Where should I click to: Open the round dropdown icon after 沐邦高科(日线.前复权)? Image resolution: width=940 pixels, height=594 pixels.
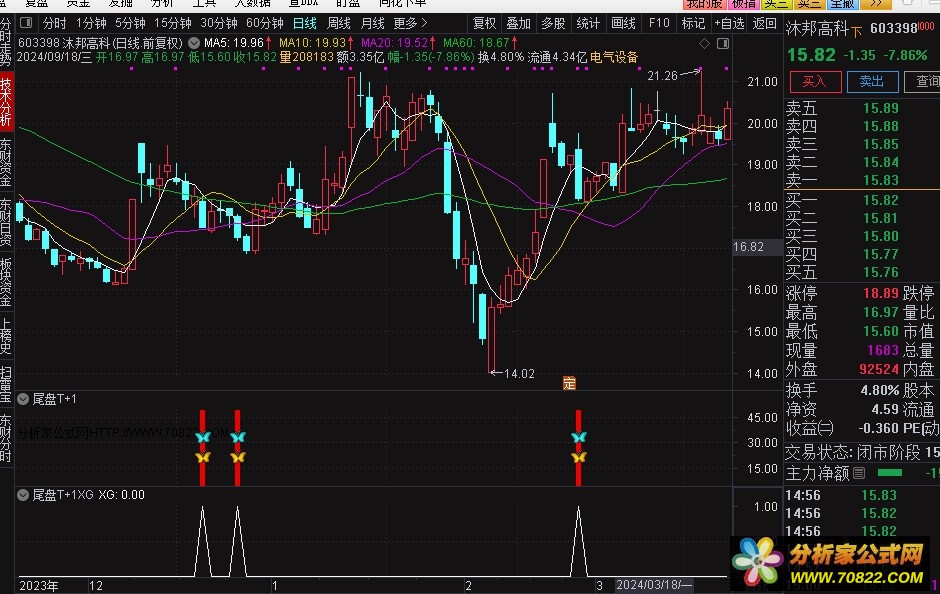(194, 43)
